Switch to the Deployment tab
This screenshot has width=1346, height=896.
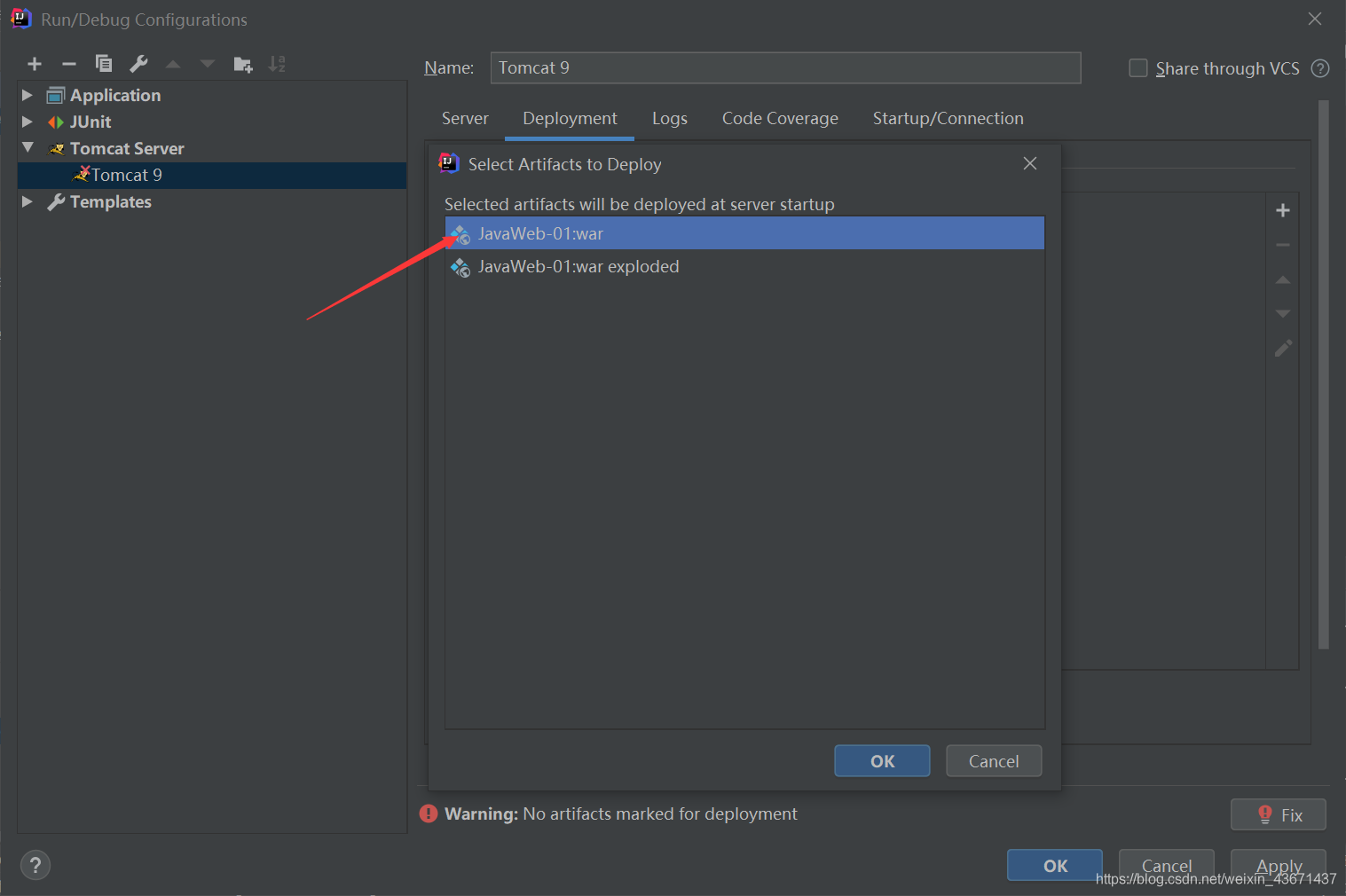click(570, 119)
